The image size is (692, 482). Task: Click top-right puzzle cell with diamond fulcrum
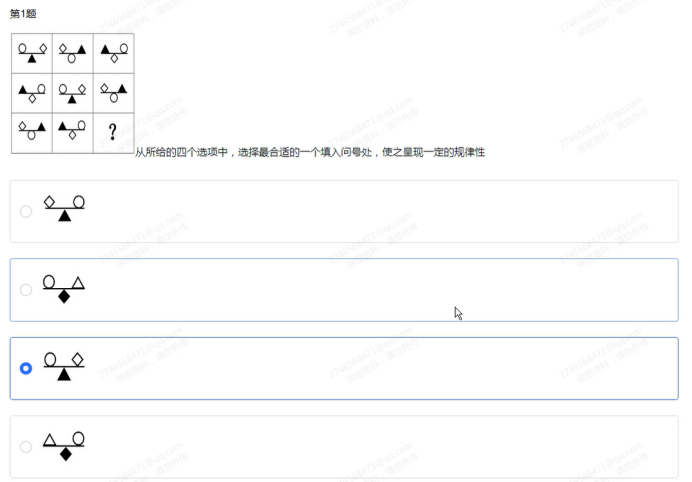click(x=113, y=52)
